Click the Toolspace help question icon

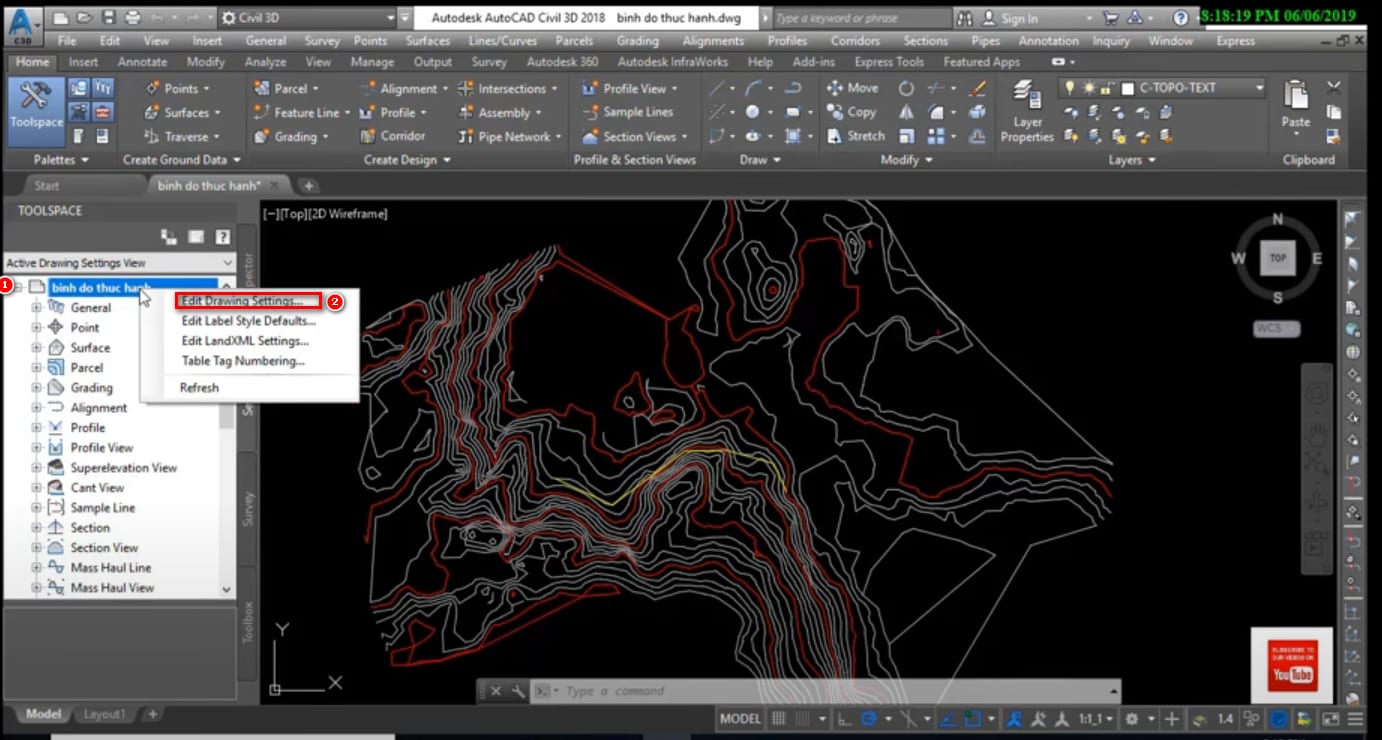coord(223,237)
